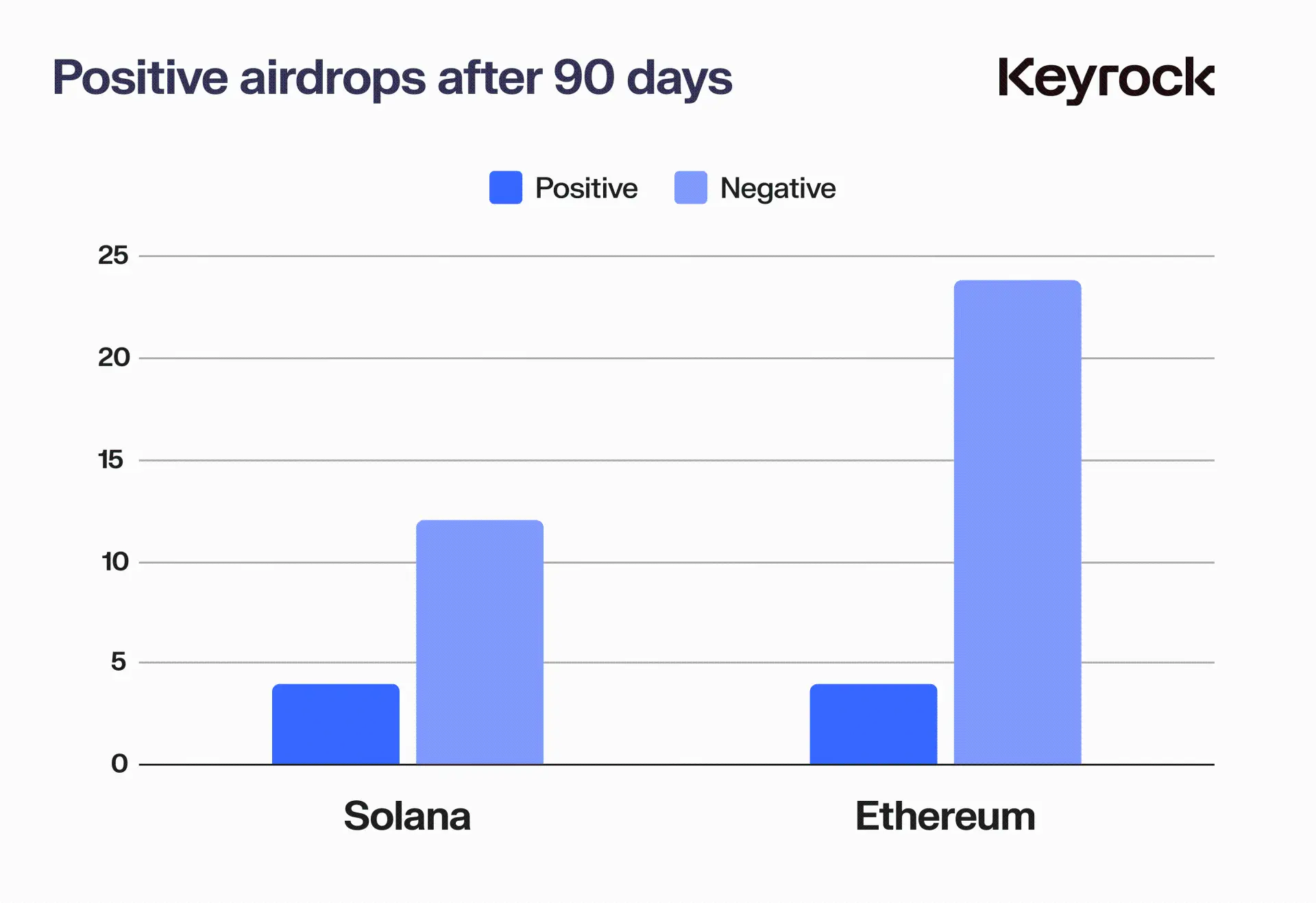Click the 10 y-axis tick label
Screen dimensions: 1316x903
tap(114, 562)
